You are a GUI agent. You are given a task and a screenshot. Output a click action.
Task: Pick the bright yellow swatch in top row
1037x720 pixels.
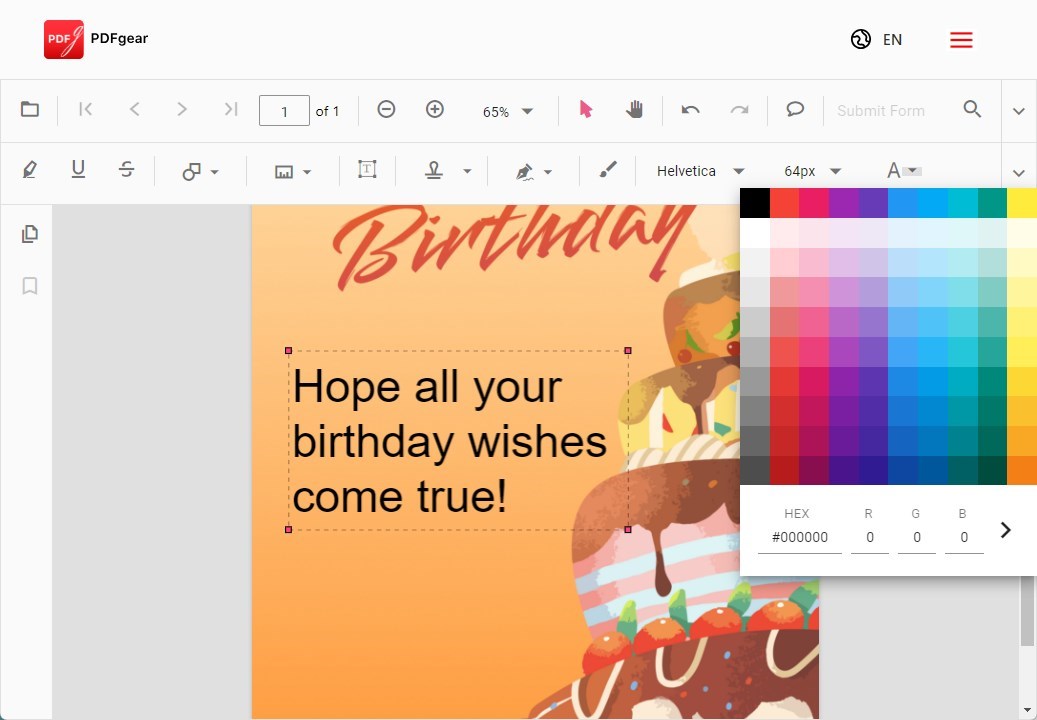1022,203
